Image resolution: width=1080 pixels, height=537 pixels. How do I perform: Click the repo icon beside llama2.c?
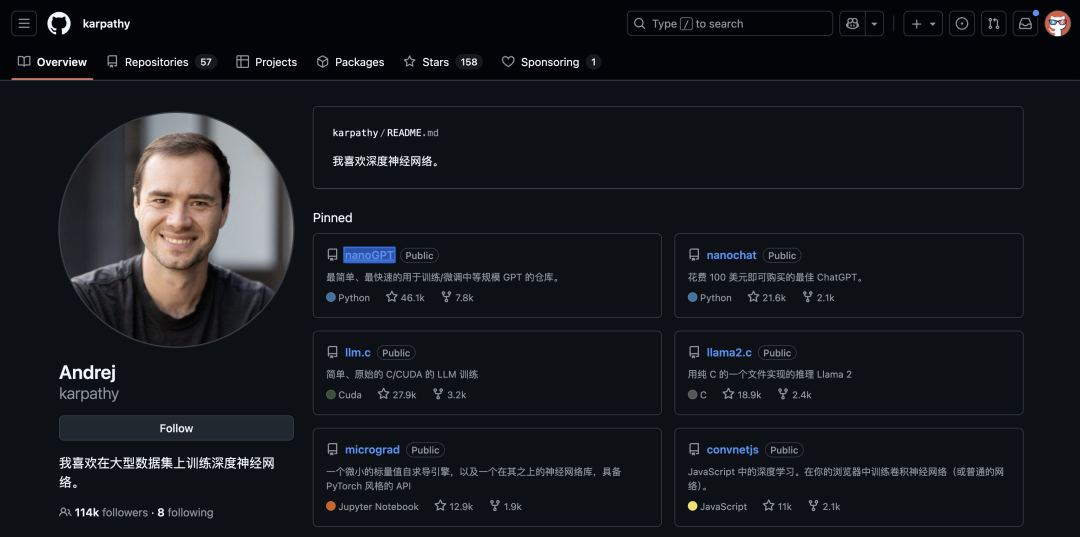click(x=694, y=352)
